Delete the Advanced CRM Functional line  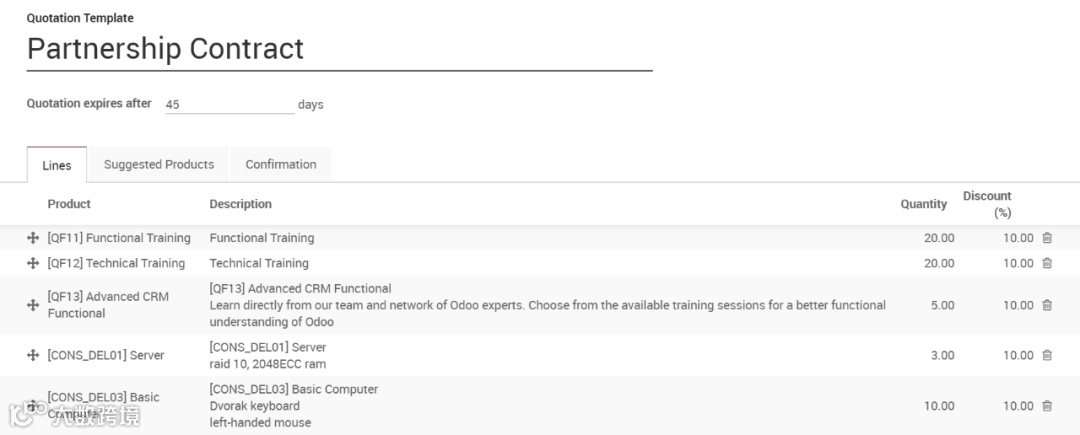click(x=1047, y=305)
